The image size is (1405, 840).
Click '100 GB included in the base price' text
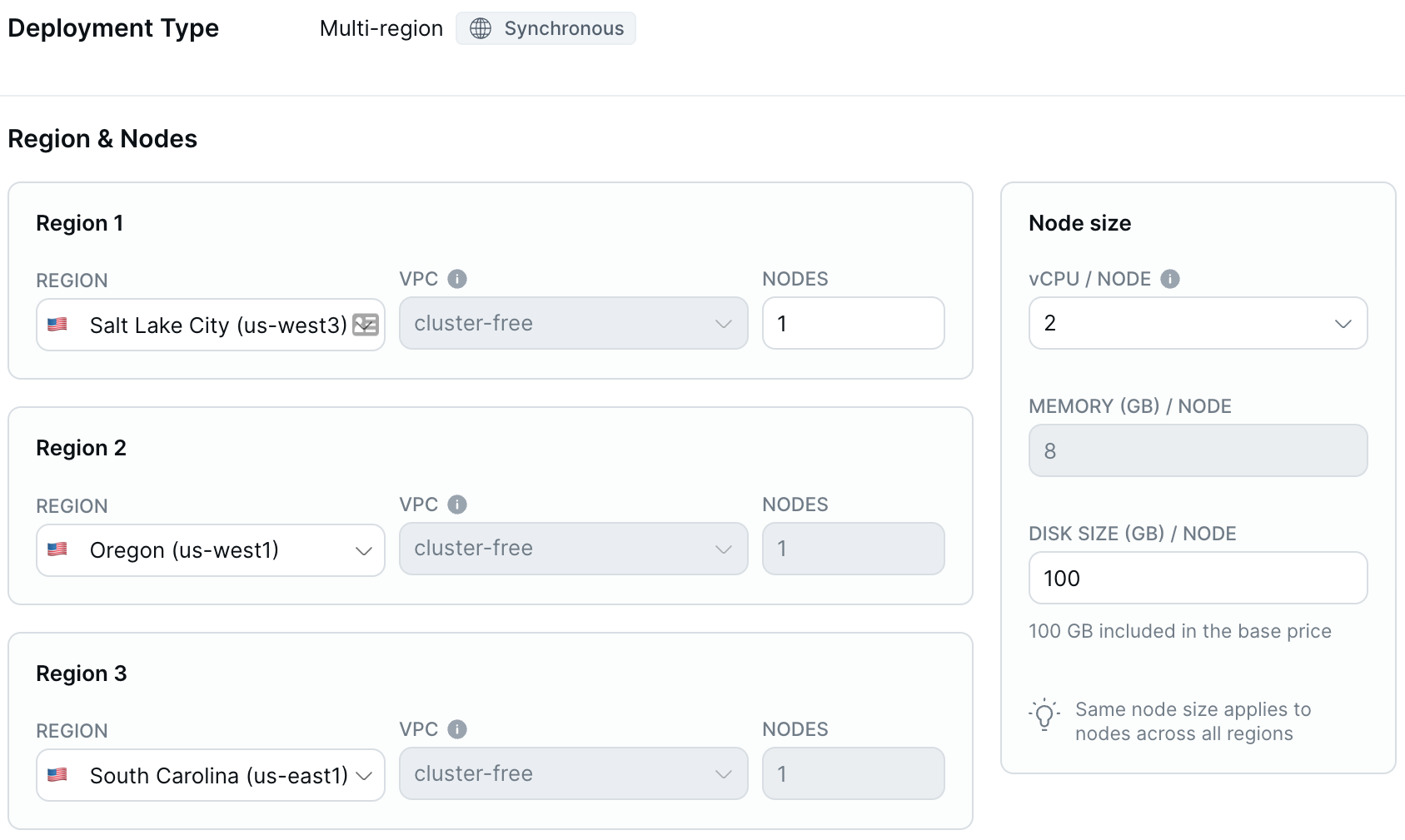(x=1180, y=631)
